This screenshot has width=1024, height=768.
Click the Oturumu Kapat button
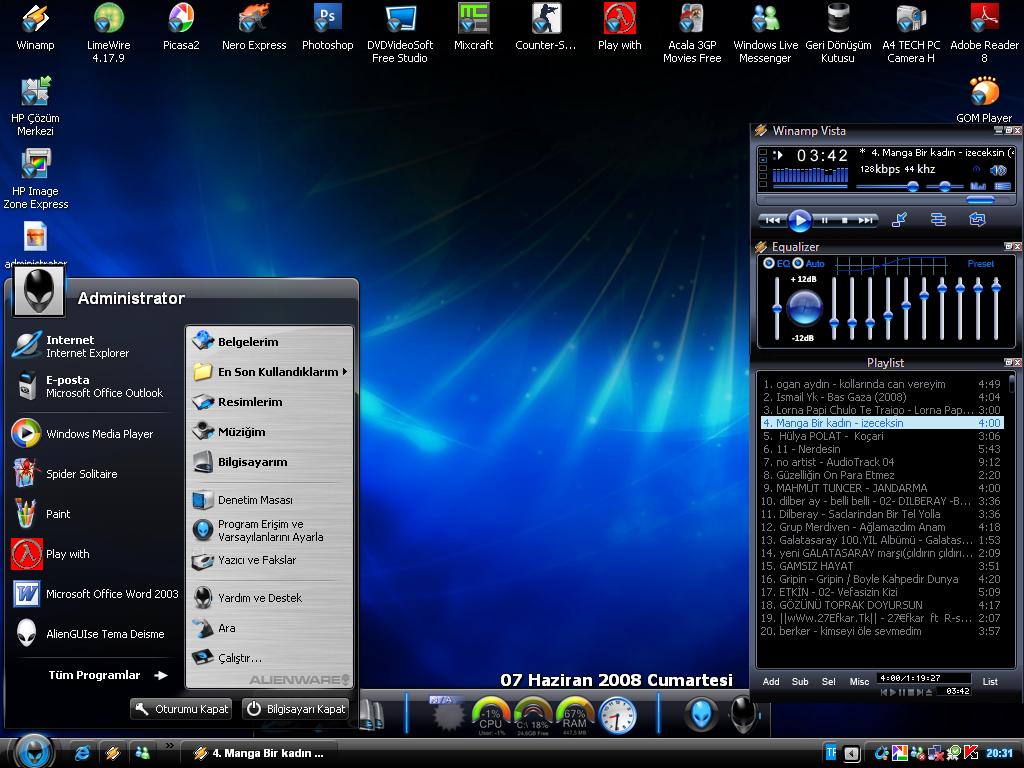click(x=182, y=709)
